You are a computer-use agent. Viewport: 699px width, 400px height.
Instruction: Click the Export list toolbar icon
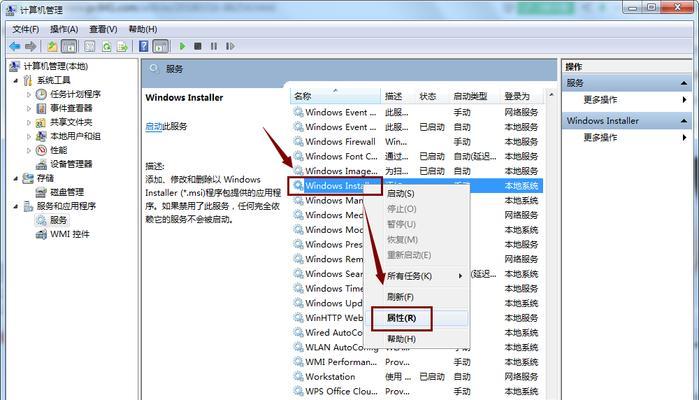tap(122, 46)
